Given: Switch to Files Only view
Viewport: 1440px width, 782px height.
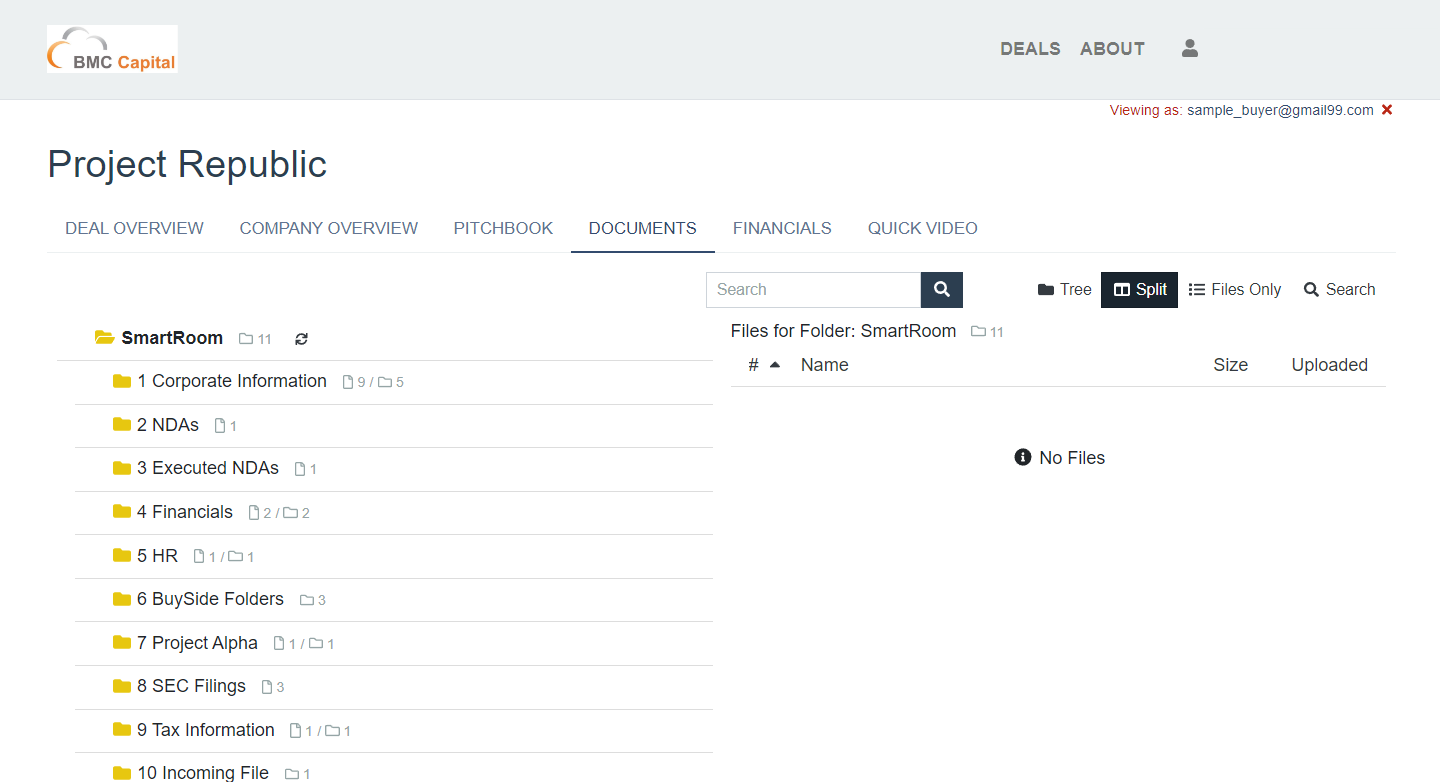Looking at the screenshot, I should [x=1235, y=290].
